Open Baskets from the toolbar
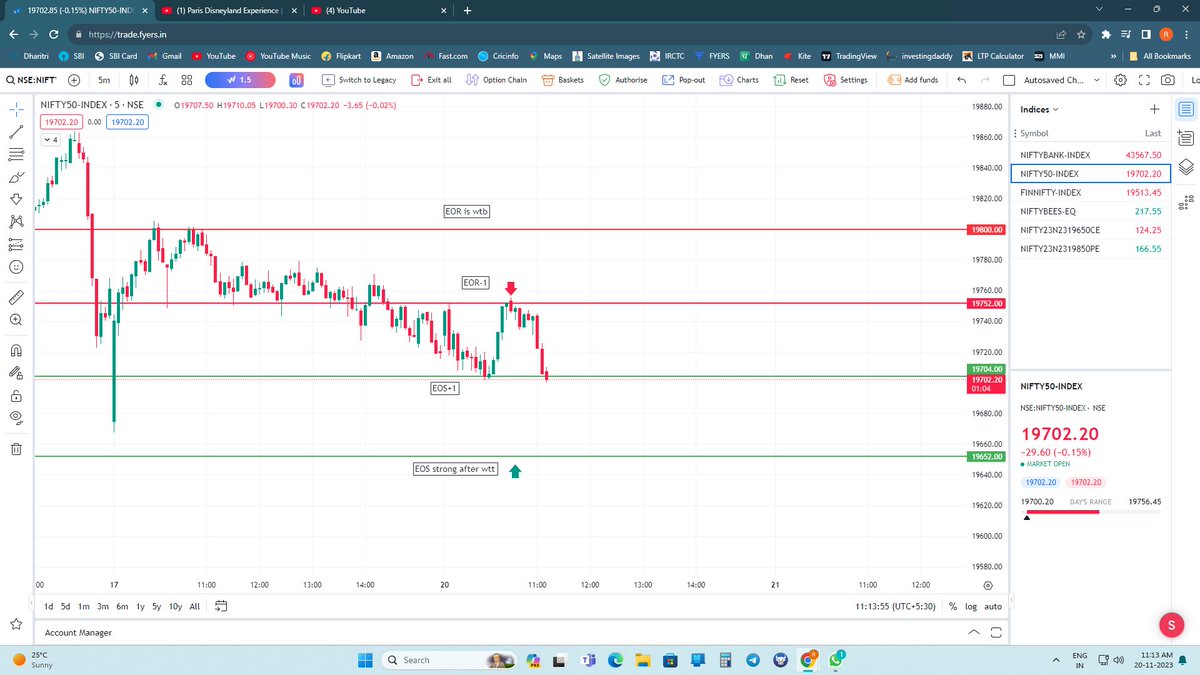This screenshot has height=675, width=1200. click(x=563, y=80)
